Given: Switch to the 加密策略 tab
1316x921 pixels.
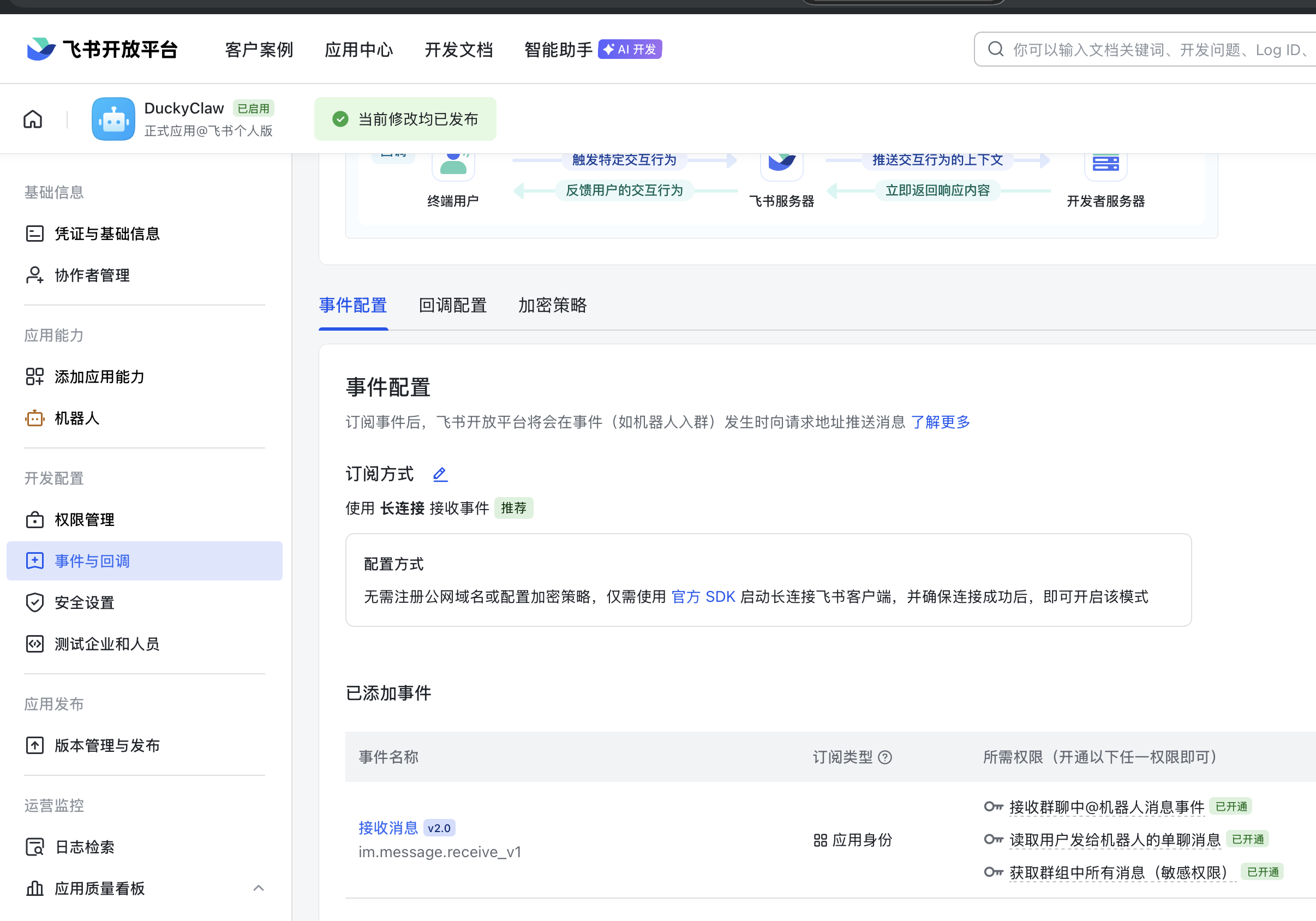Looking at the screenshot, I should (x=552, y=306).
